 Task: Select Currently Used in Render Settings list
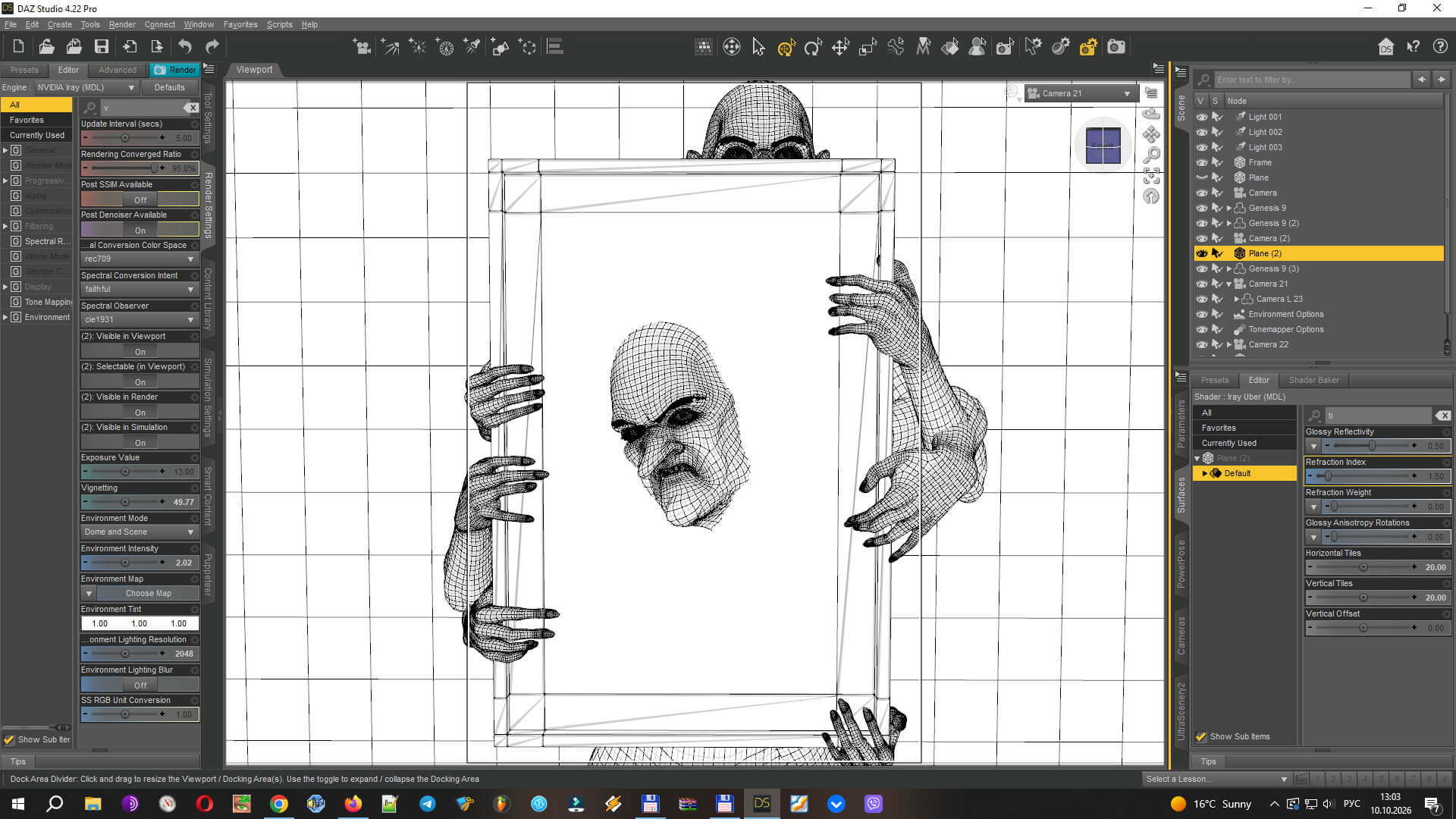coord(37,135)
